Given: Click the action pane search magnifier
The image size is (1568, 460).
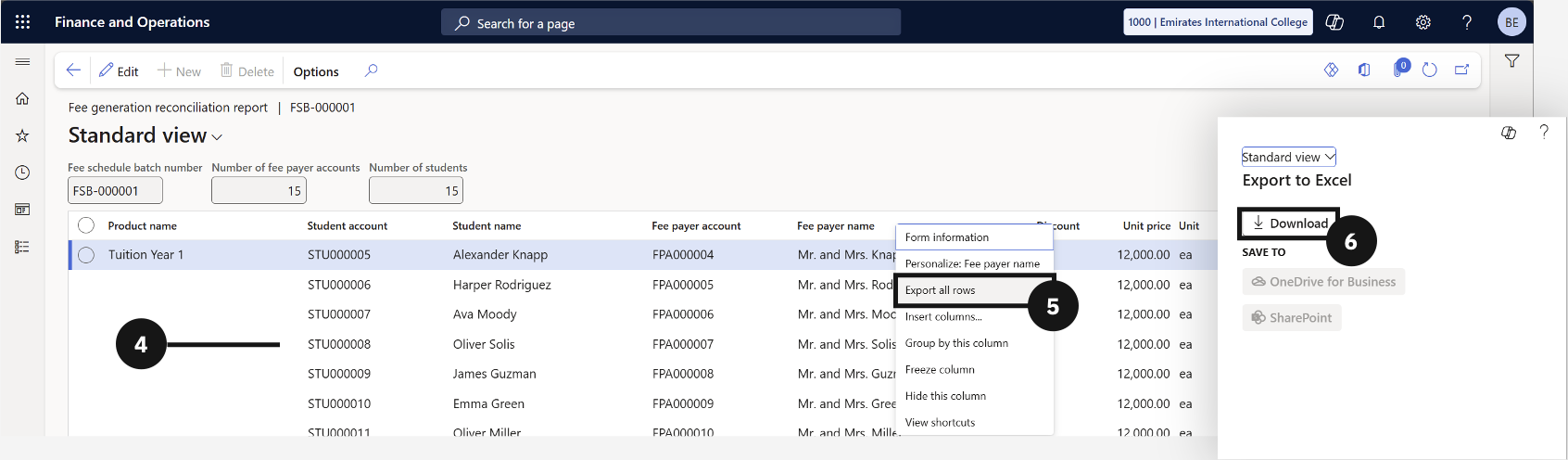Looking at the screenshot, I should 371,70.
